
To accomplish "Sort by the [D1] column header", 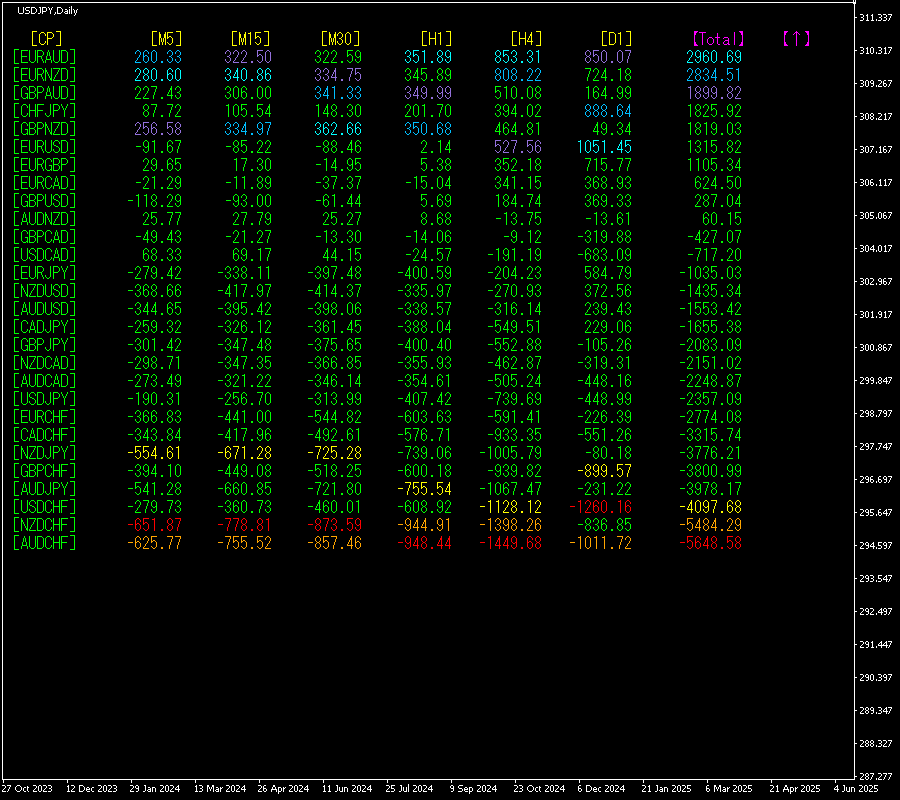I will [616, 39].
